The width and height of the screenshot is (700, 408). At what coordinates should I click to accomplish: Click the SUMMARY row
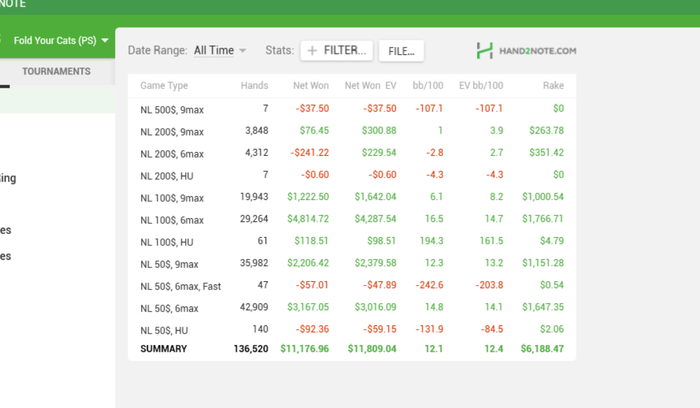coord(352,349)
